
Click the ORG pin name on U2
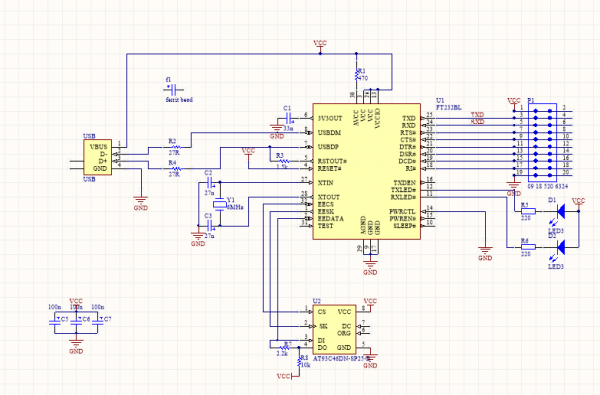pyautogui.click(x=344, y=333)
